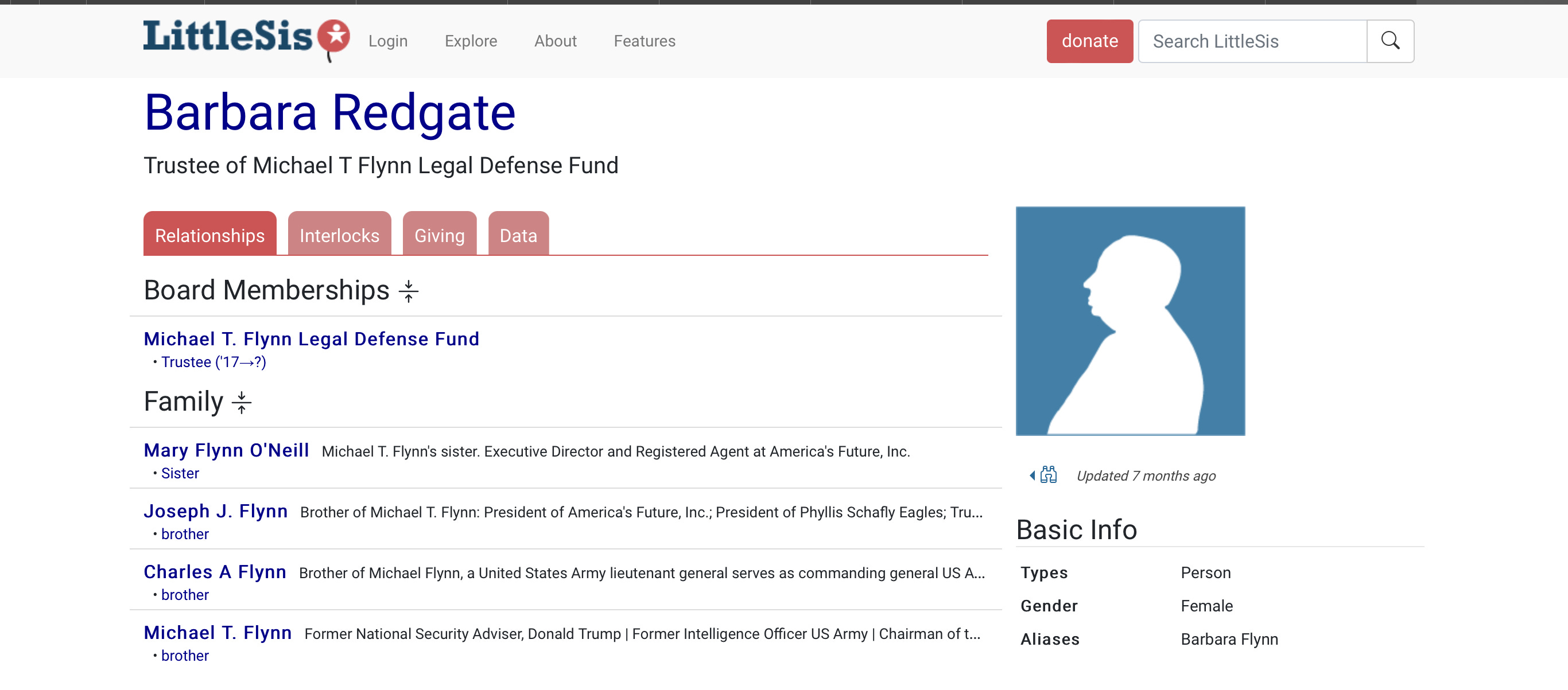Open the LittleSis logo homepage link
The height and width of the screenshot is (690, 1568).
pos(247,40)
